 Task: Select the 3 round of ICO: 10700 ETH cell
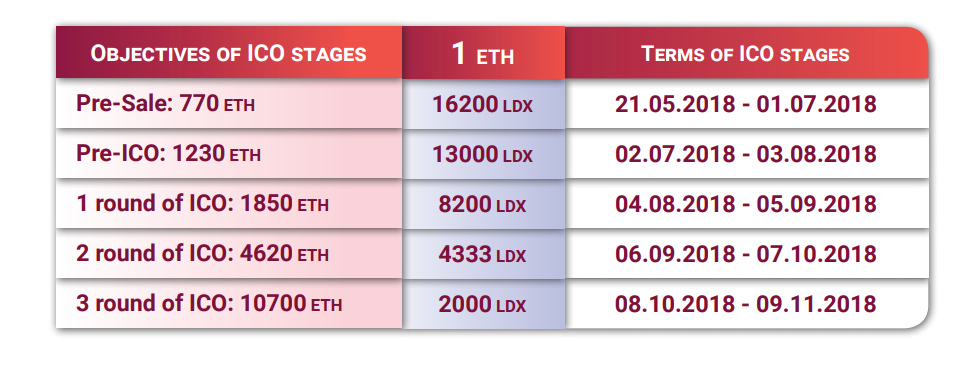click(x=229, y=303)
